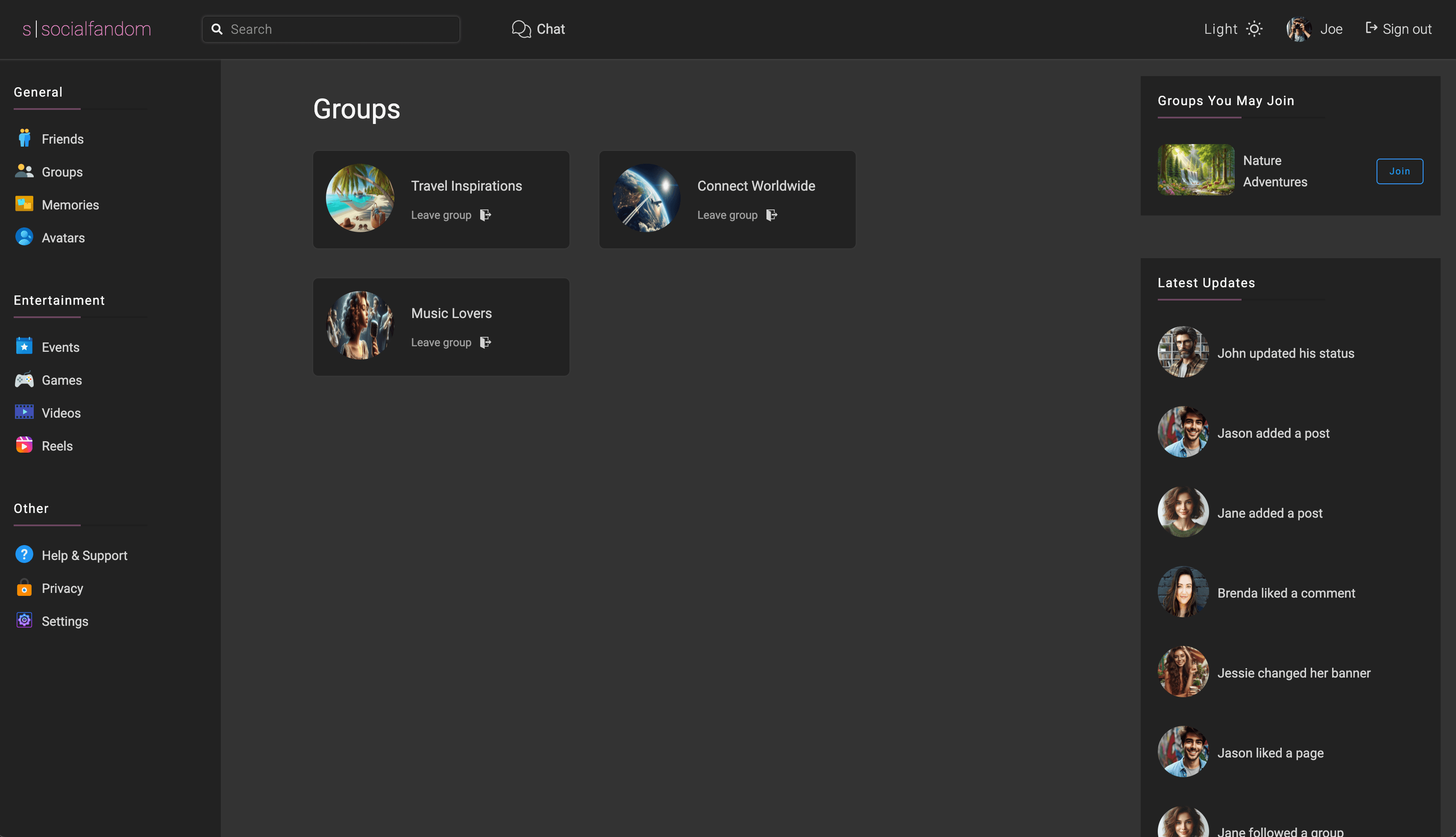Open Avatars label in sidebar
Image resolution: width=1456 pixels, height=837 pixels.
[x=63, y=237]
